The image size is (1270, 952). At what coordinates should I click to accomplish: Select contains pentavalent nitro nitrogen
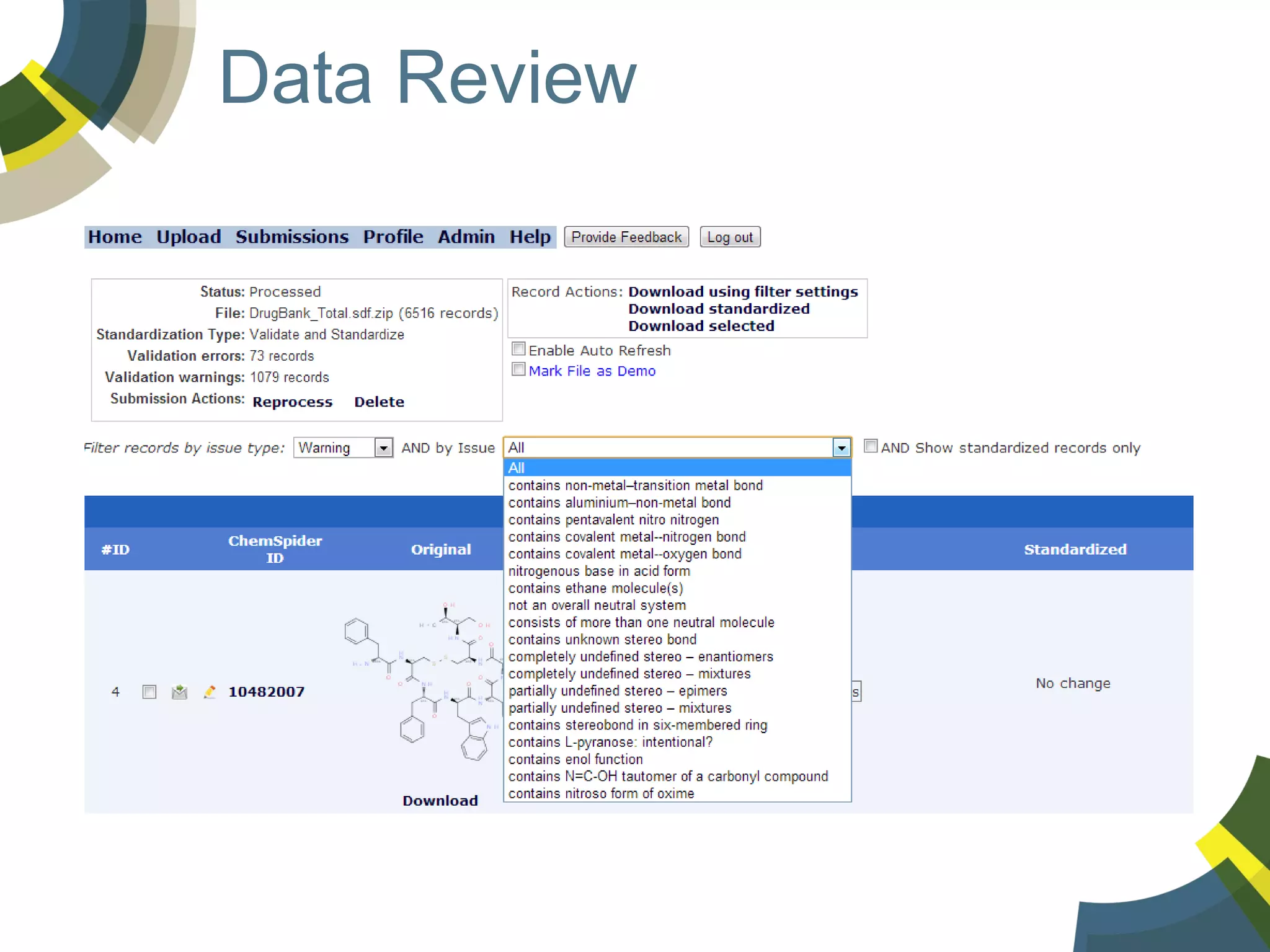point(677,519)
